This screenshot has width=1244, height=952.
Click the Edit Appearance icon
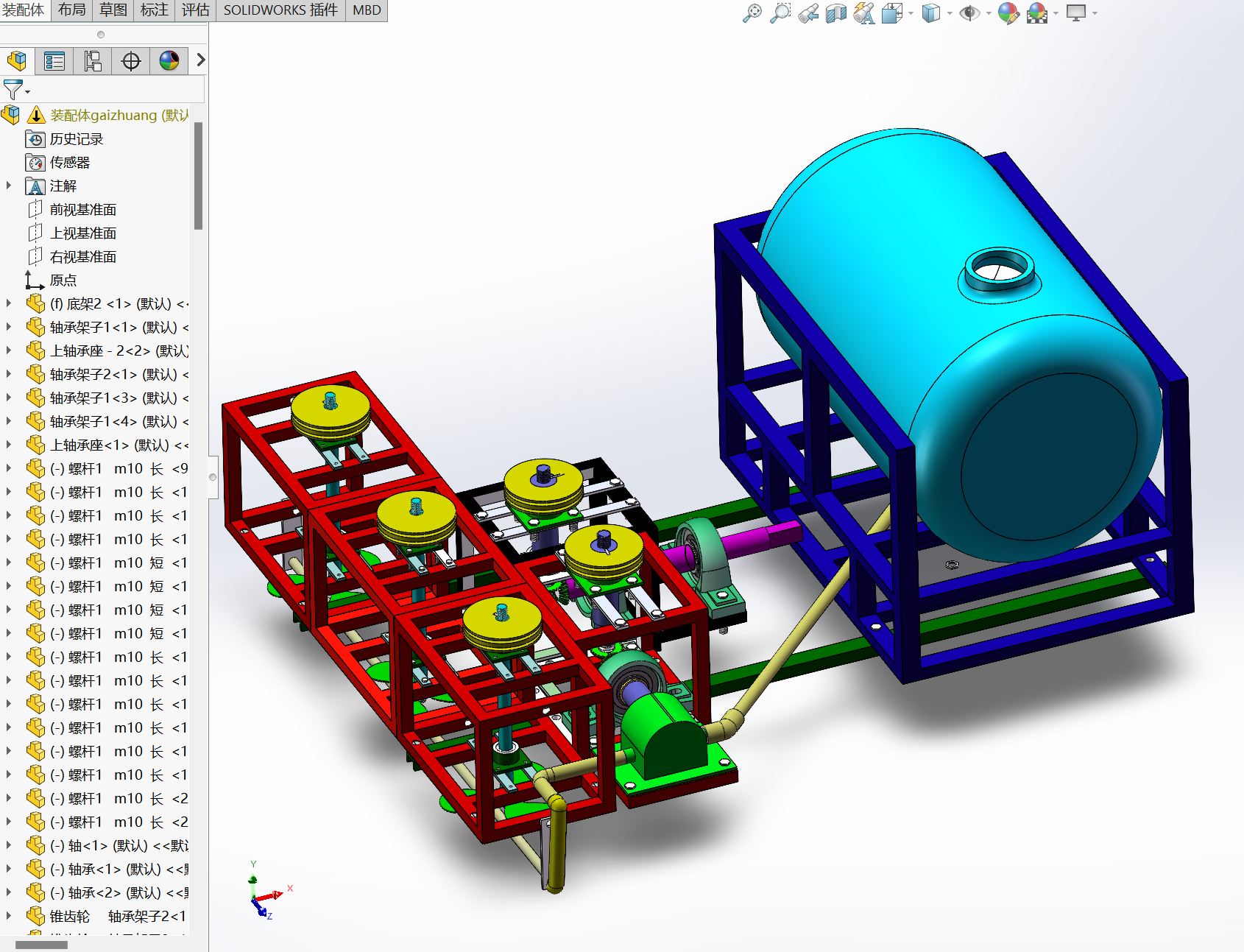pyautogui.click(x=1008, y=13)
